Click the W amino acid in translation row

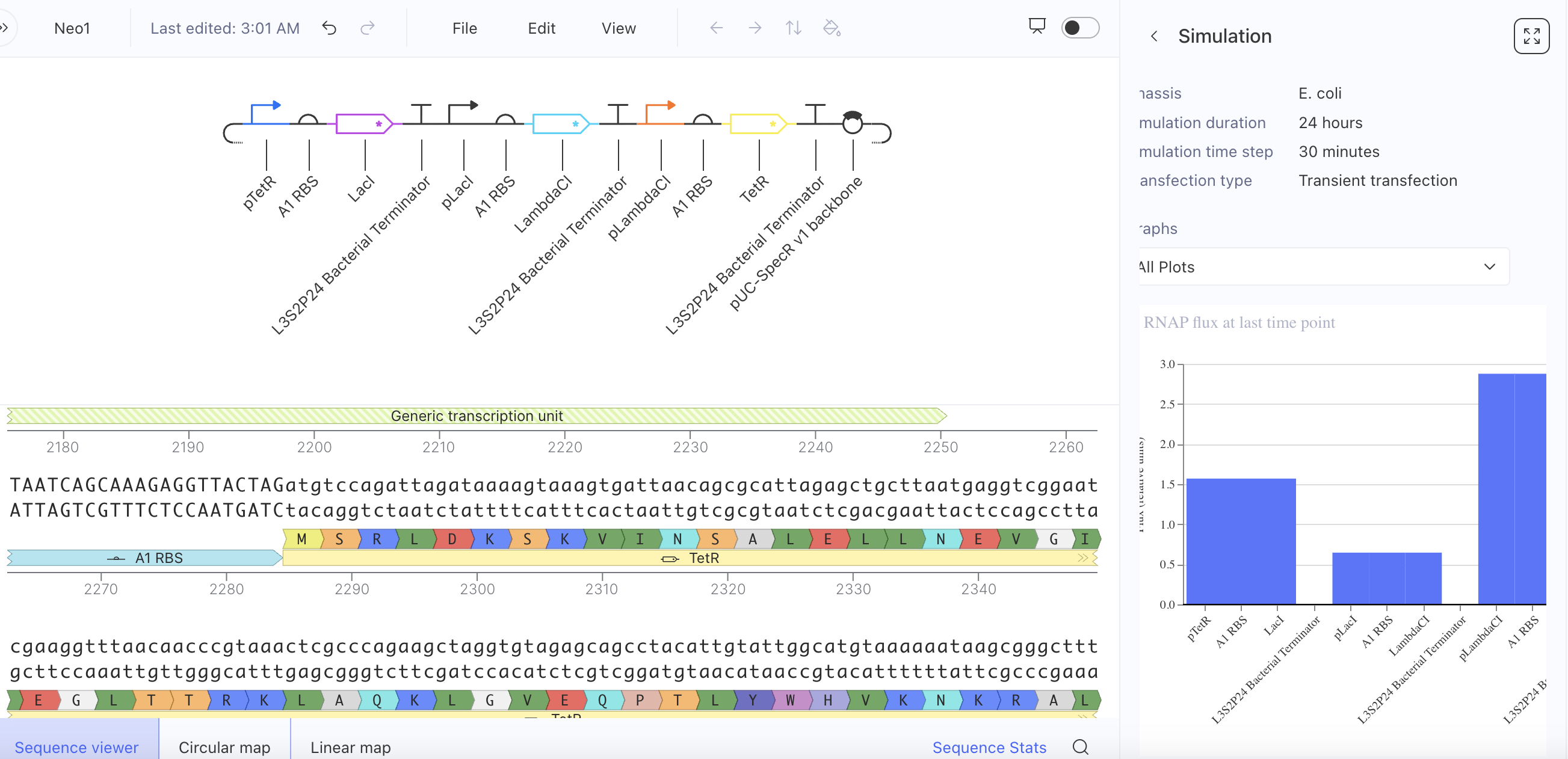pos(790,700)
